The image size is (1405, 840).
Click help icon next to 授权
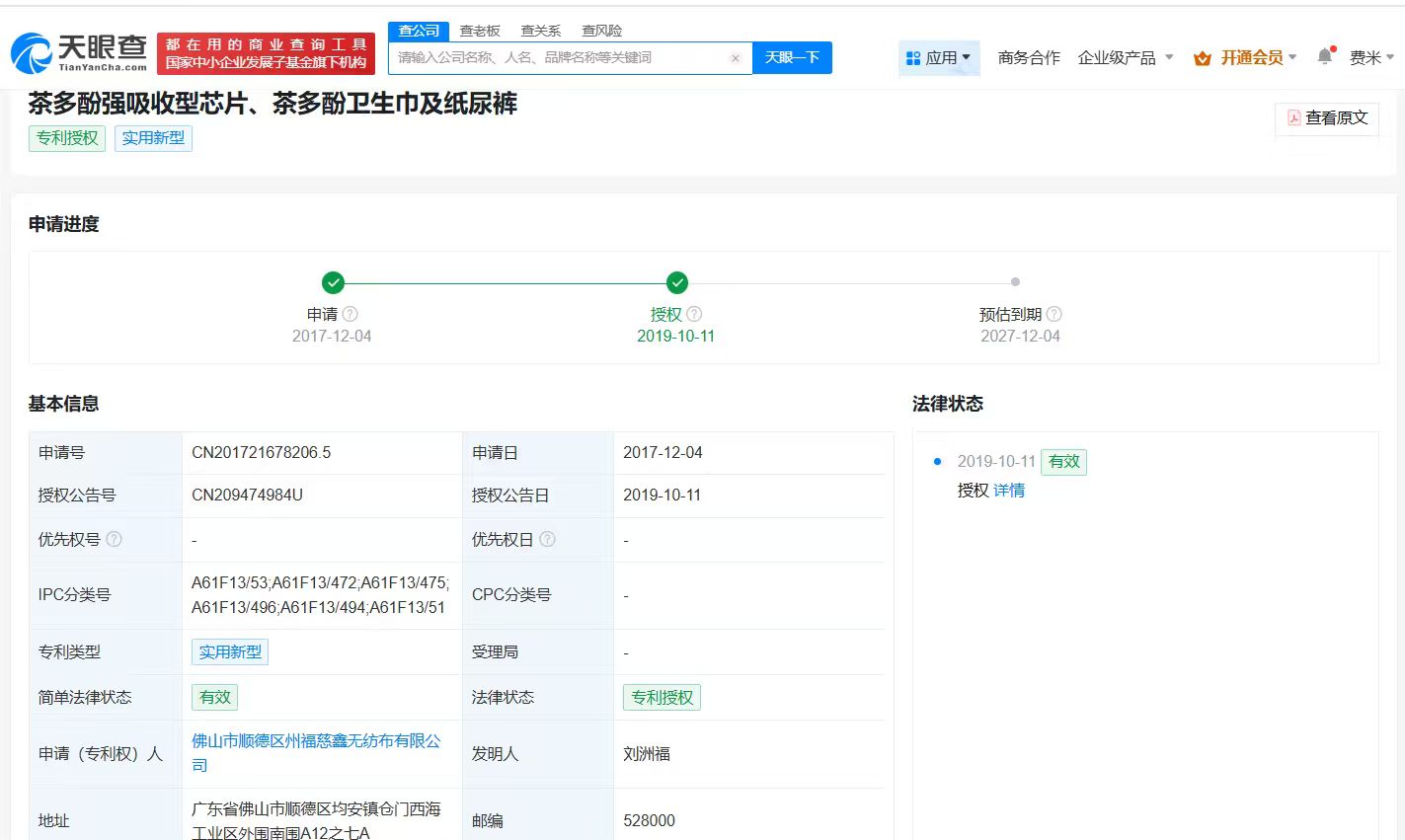tap(694, 314)
